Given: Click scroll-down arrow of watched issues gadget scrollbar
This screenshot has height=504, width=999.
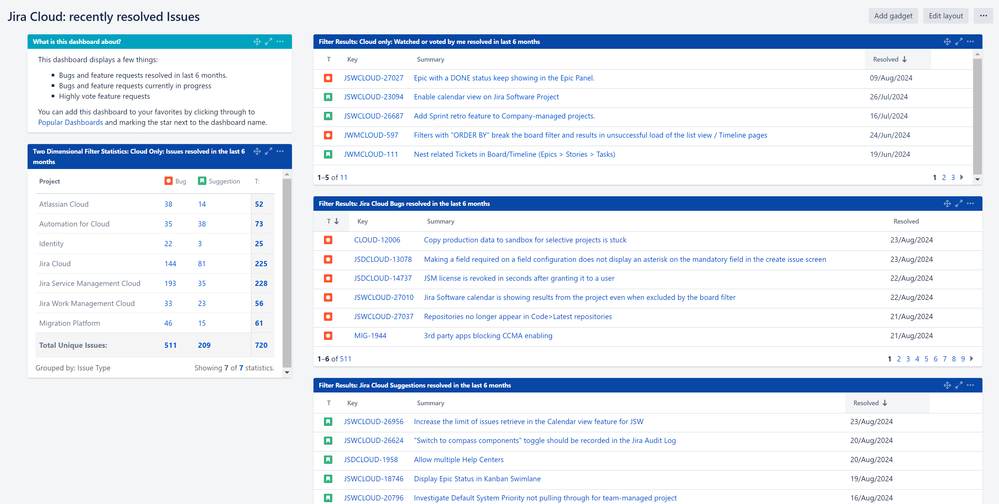Looking at the screenshot, I should pyautogui.click(x=978, y=180).
